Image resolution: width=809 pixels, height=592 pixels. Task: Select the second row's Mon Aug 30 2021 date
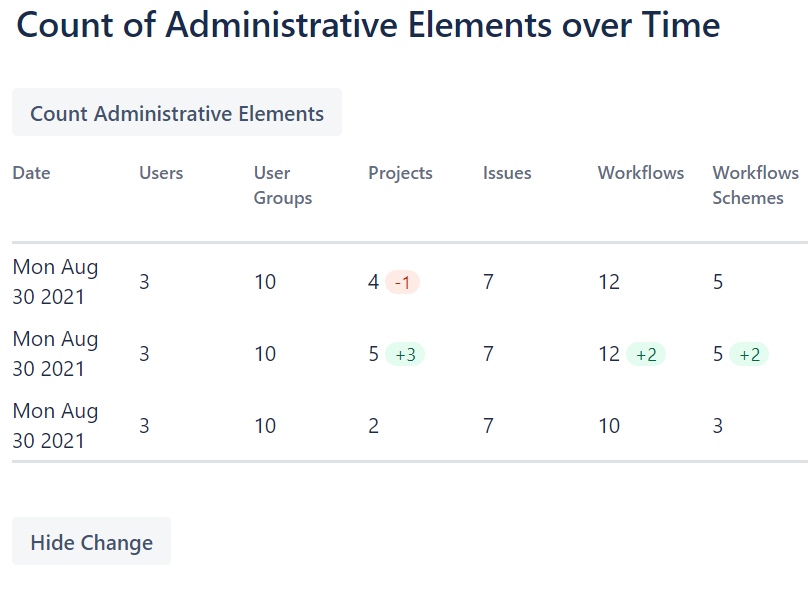(x=55, y=354)
